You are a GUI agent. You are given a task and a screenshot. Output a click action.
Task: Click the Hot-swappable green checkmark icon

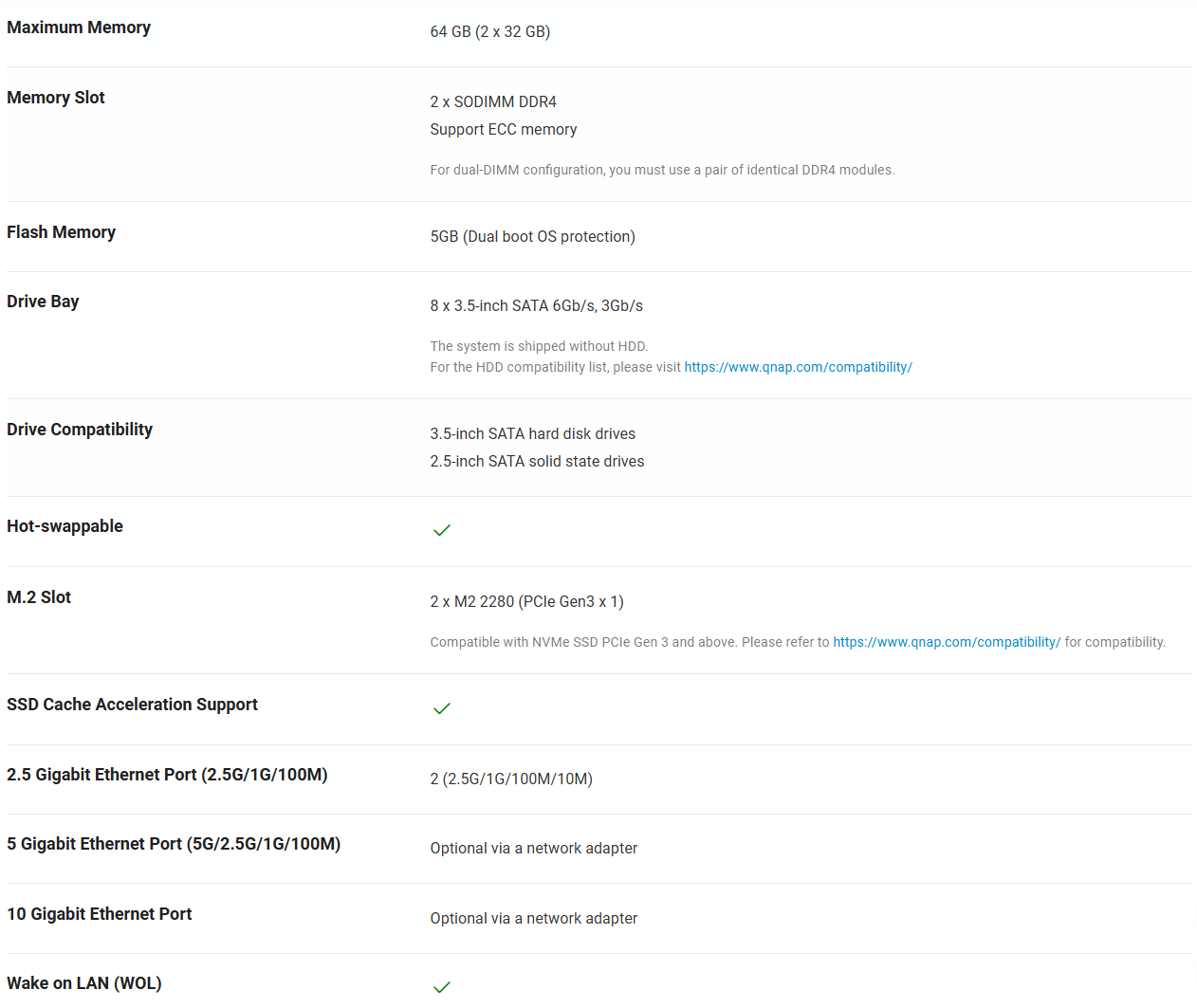[441, 530]
